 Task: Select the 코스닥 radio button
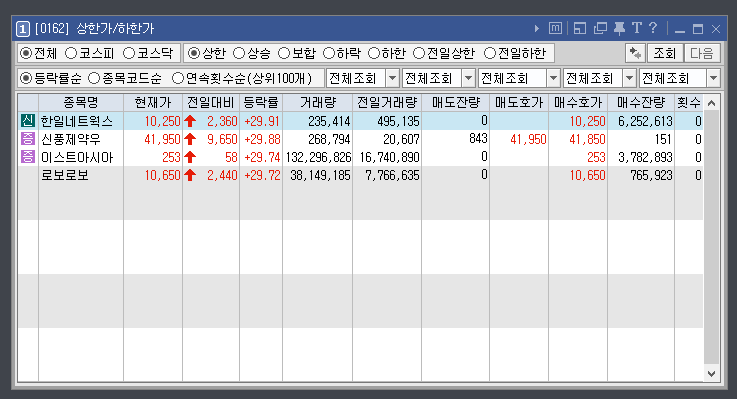(129, 53)
